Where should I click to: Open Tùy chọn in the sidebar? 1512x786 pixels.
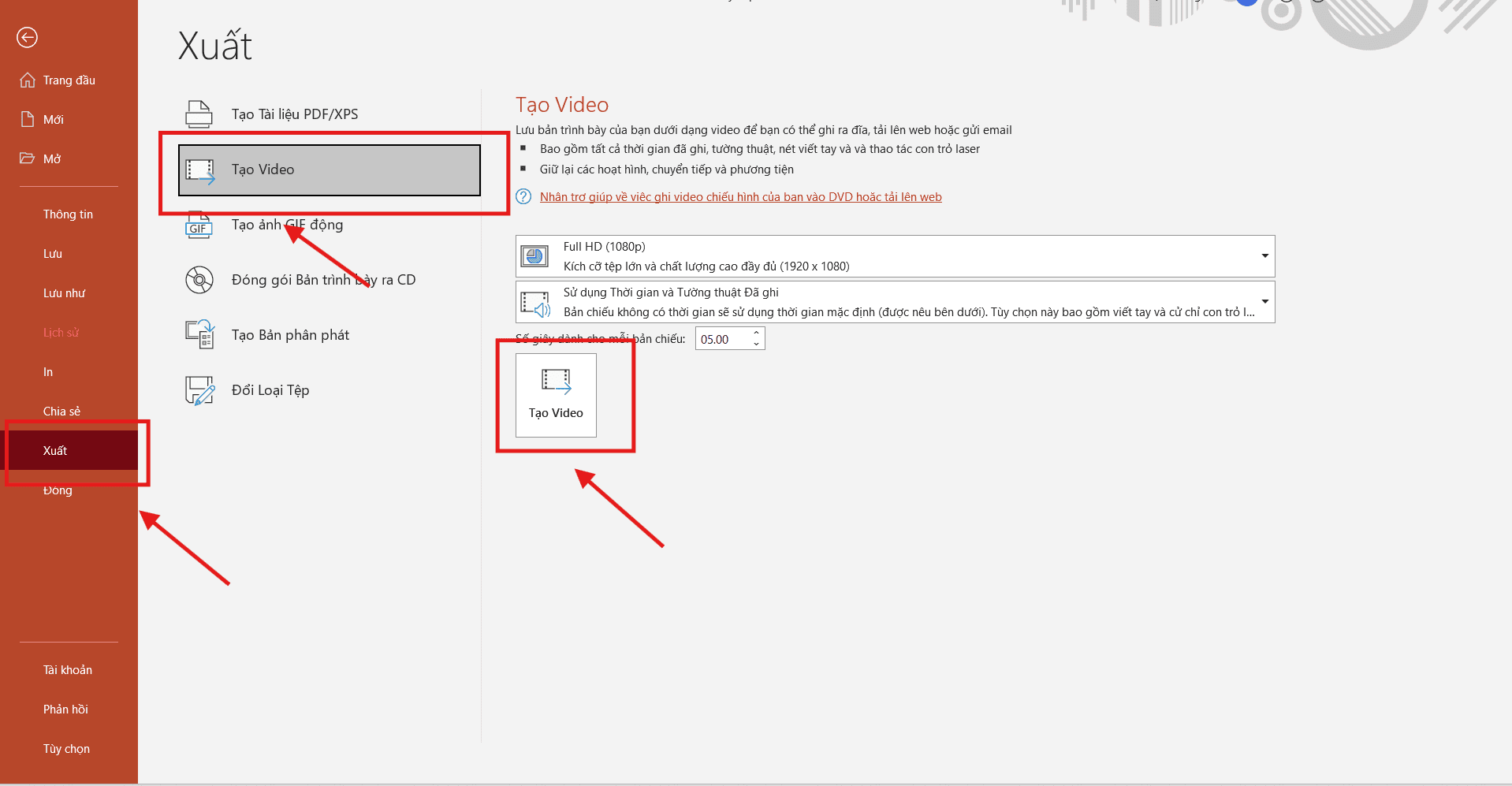66,749
